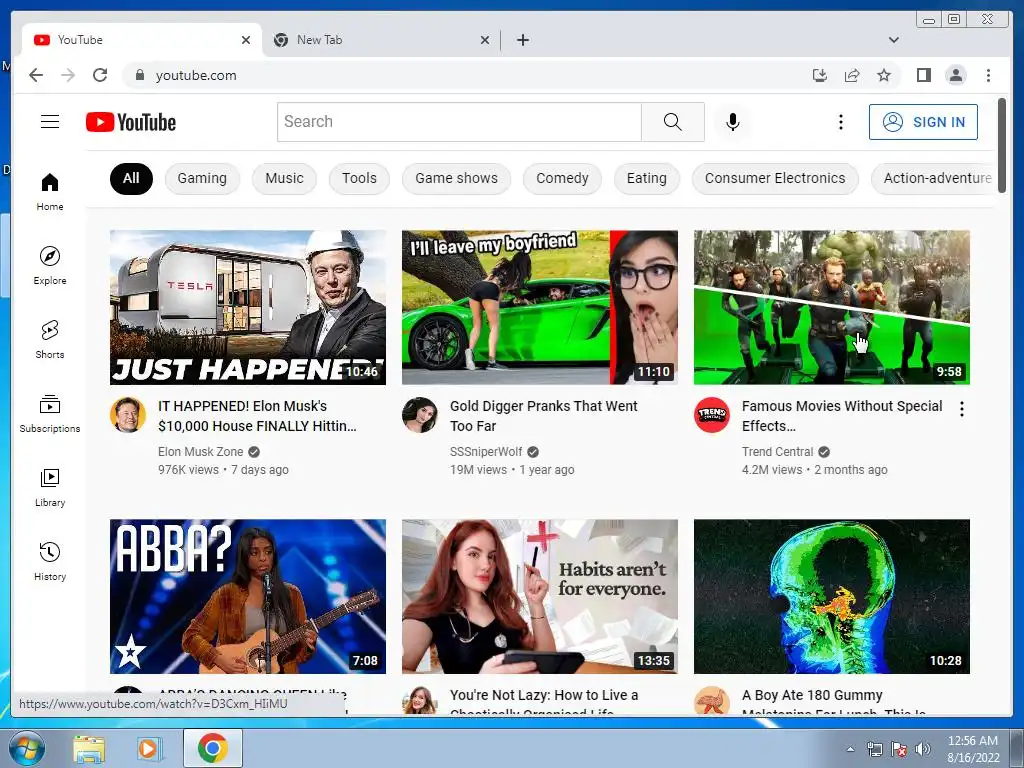
Task: Open action menu for Famous Movies video
Action: click(x=961, y=409)
